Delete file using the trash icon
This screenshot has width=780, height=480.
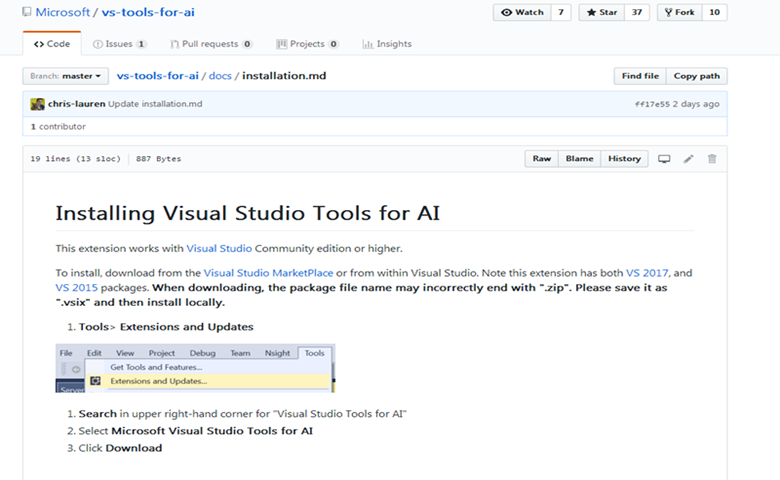(x=712, y=159)
